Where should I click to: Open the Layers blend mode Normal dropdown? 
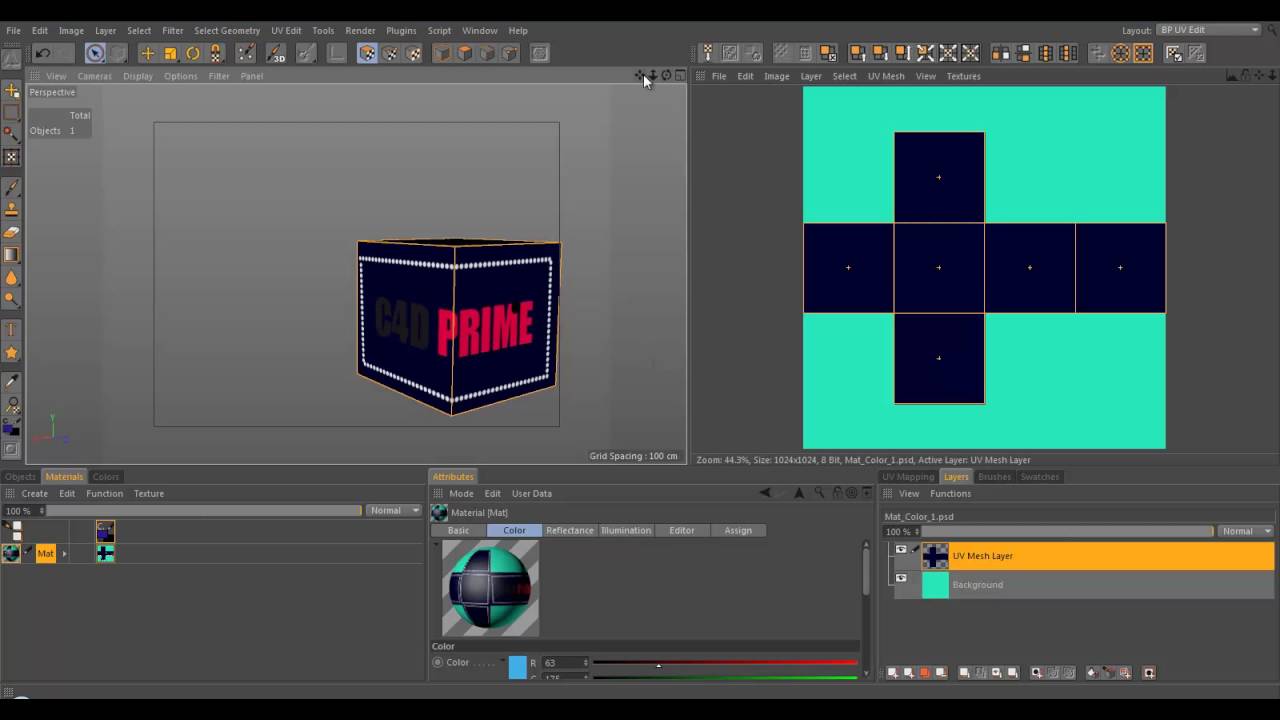tap(1245, 531)
